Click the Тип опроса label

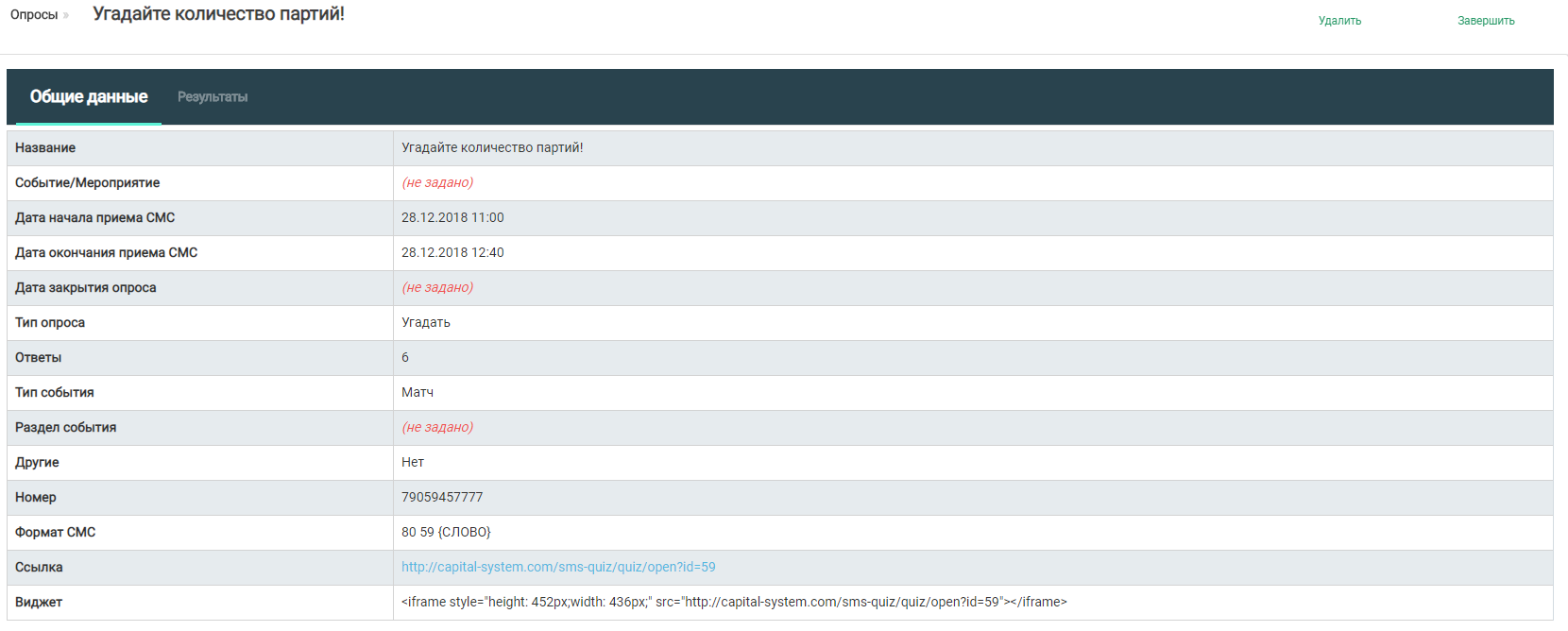tap(50, 322)
